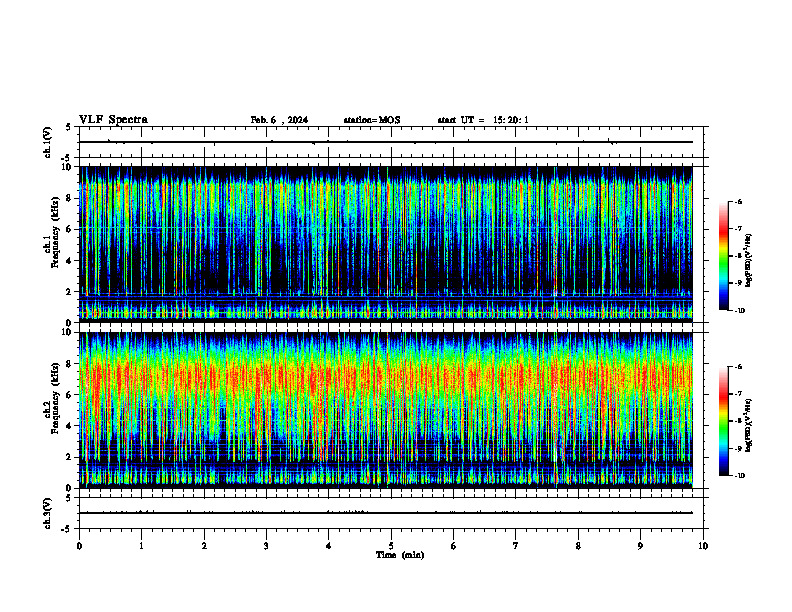Click the ch.2 colorbar log(PSD) label
Screen dimensions: 792x612
pos(749,425)
